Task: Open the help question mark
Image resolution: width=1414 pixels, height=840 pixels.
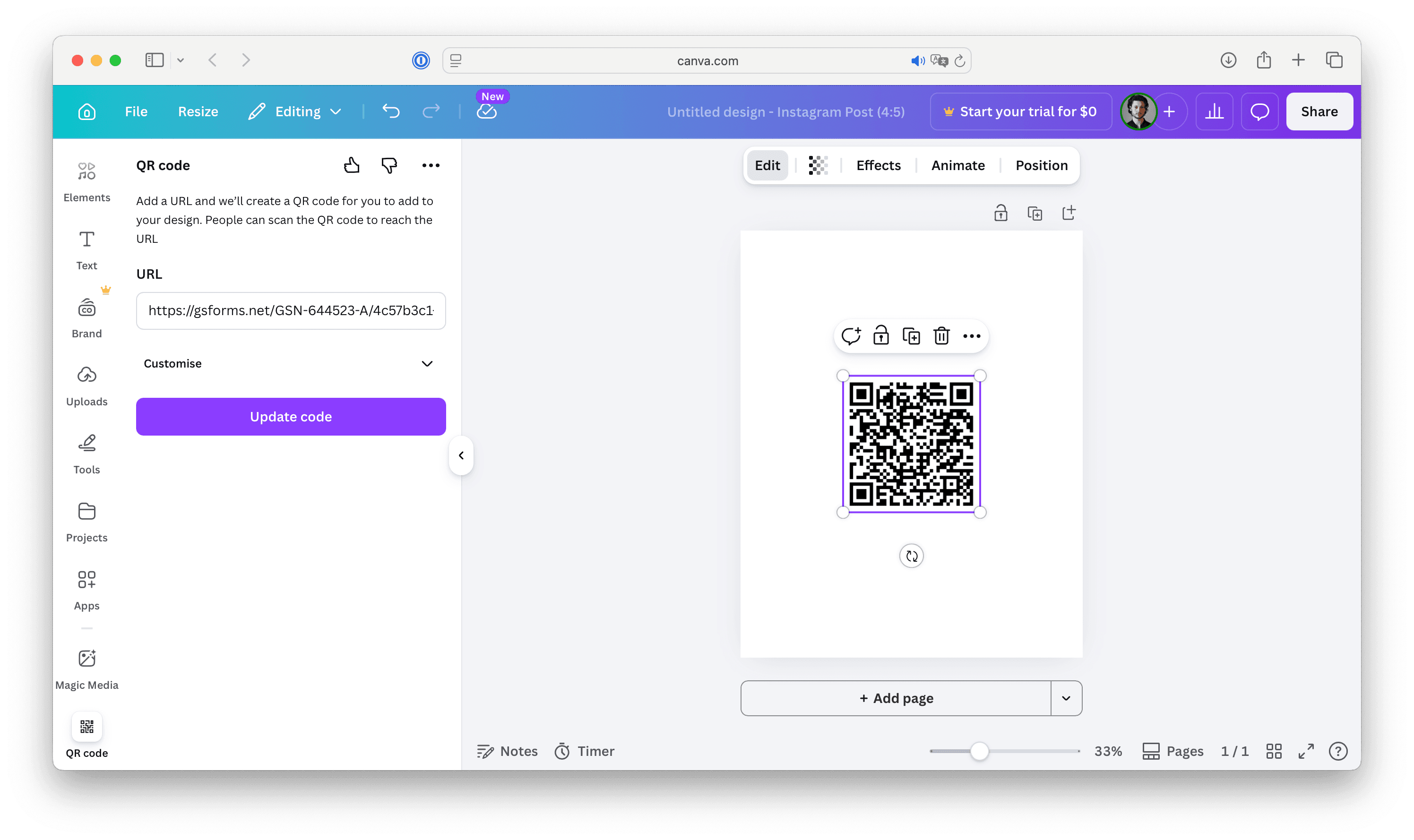Action: click(1337, 751)
